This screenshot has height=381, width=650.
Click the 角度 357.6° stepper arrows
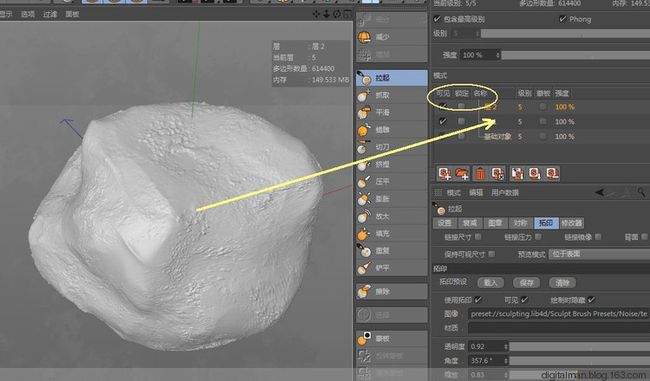pos(506,361)
